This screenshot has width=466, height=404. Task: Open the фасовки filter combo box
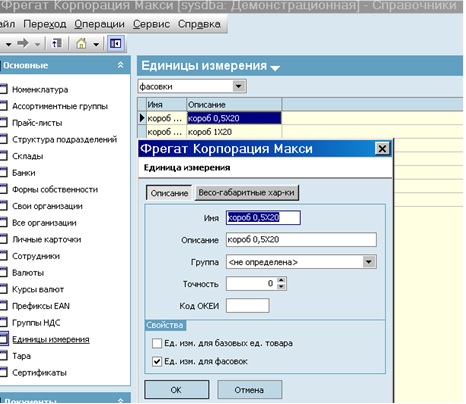click(192, 87)
